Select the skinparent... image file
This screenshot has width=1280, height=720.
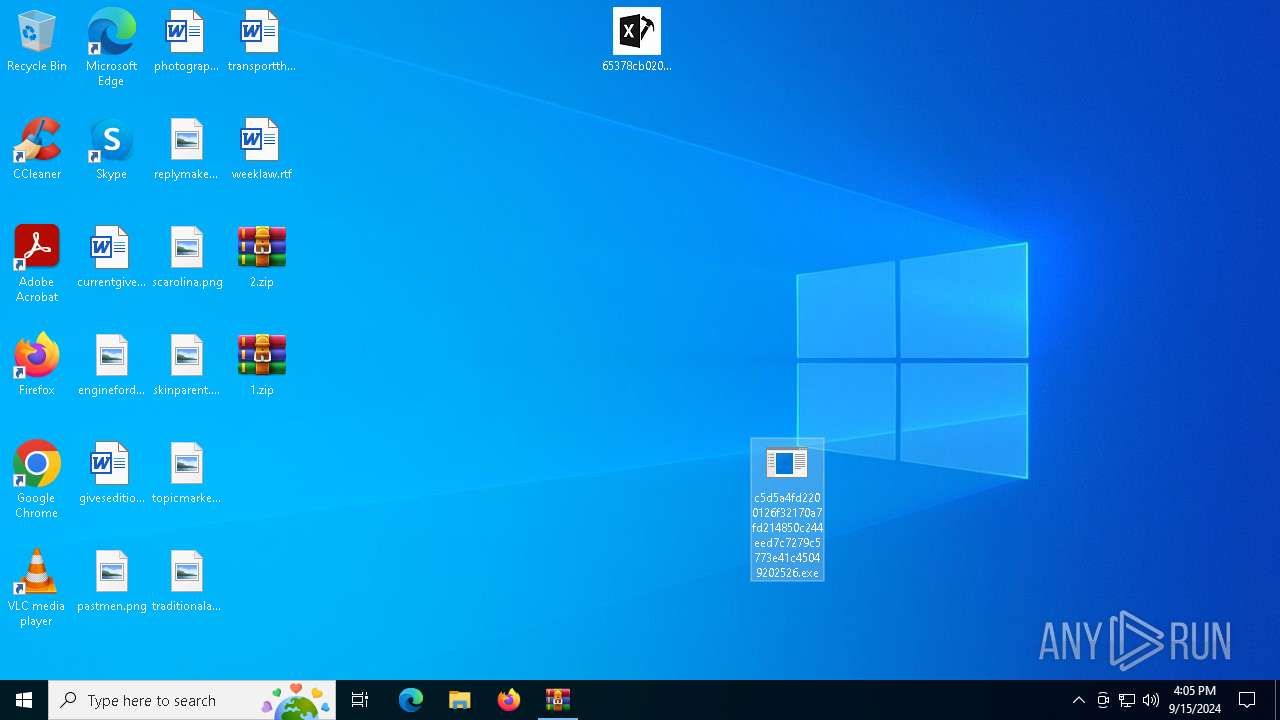186,365
